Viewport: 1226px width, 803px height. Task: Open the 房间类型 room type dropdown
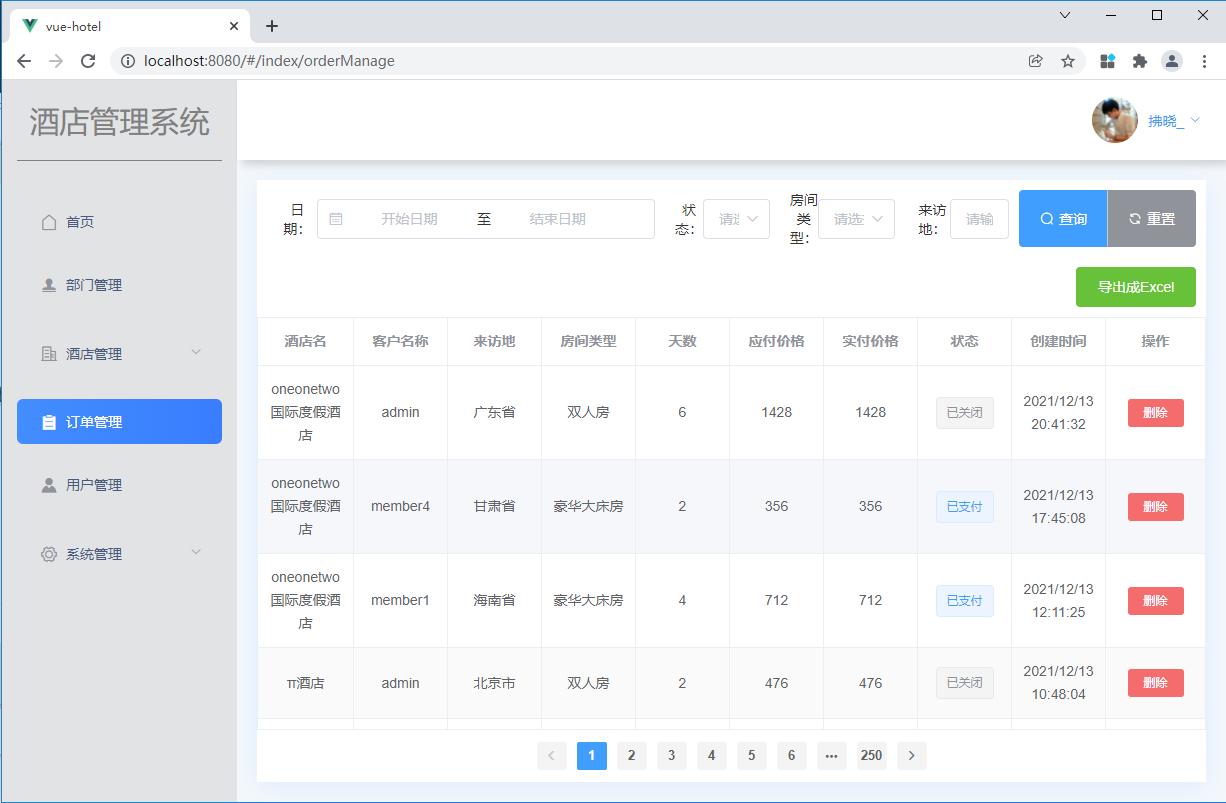(x=855, y=218)
